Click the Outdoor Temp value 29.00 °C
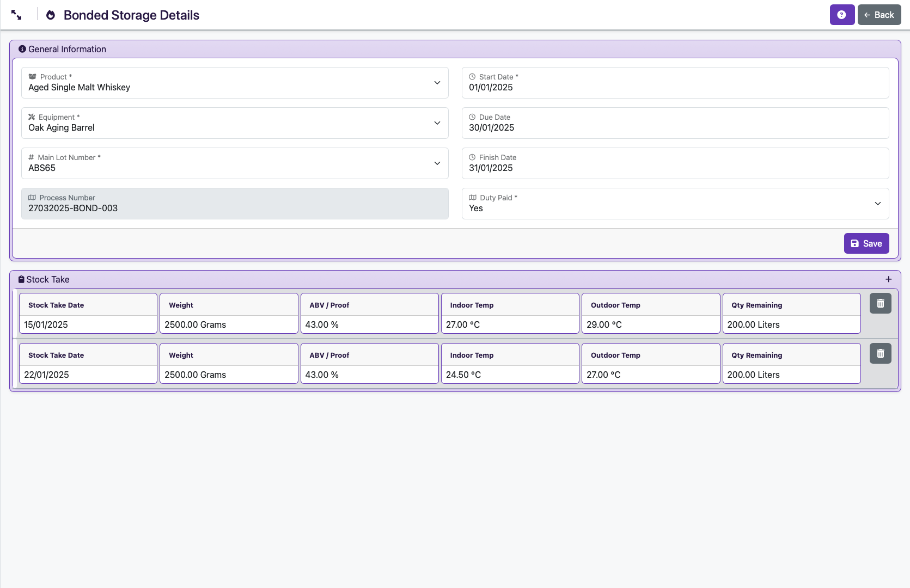The image size is (910, 588). click(x=650, y=325)
